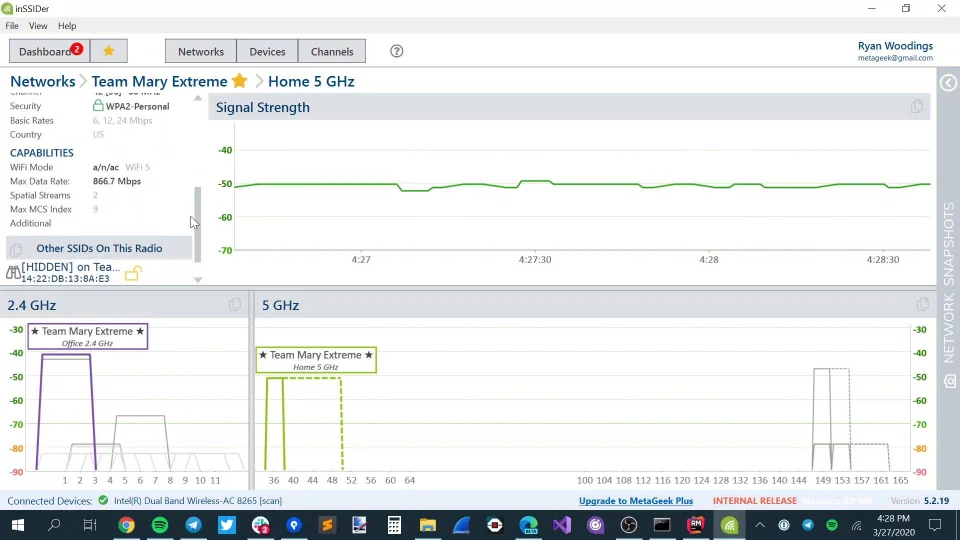
Task: Open Visual Studio from taskbar
Action: coord(561,525)
